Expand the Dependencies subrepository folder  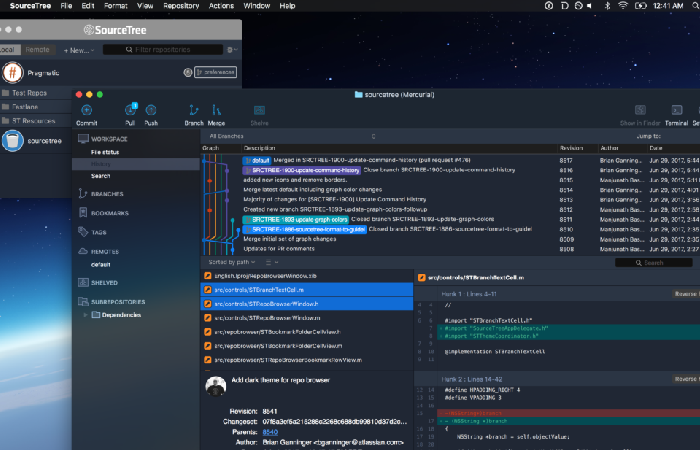(x=85, y=315)
